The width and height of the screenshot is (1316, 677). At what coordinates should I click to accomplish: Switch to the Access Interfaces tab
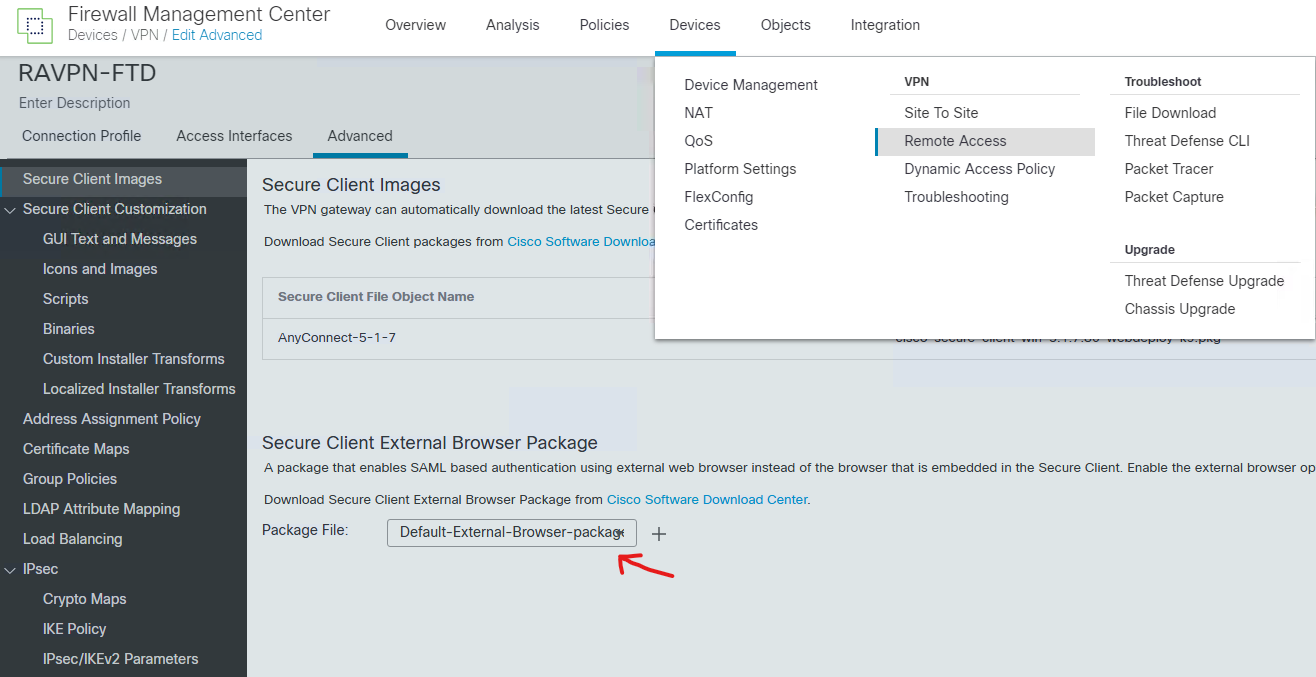click(234, 136)
